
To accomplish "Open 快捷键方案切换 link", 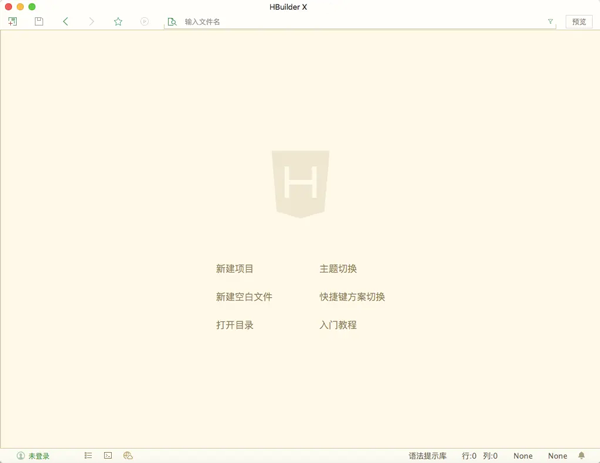I will coord(352,297).
